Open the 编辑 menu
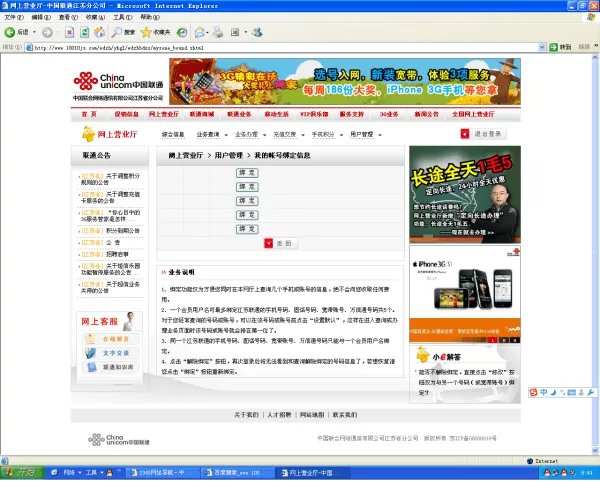The width and height of the screenshot is (600, 482). [x=41, y=17]
